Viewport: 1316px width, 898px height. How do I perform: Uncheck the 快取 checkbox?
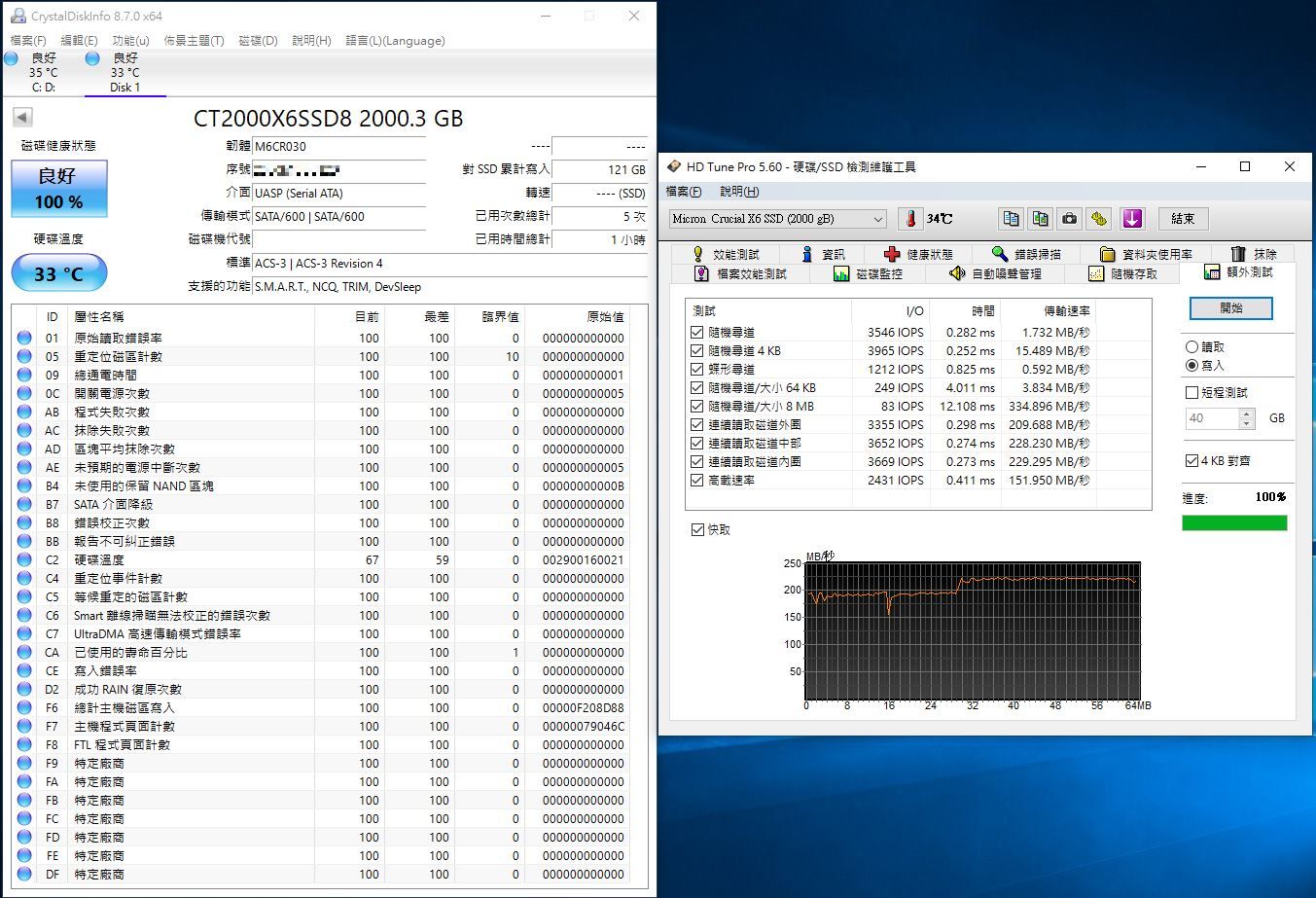tap(697, 530)
